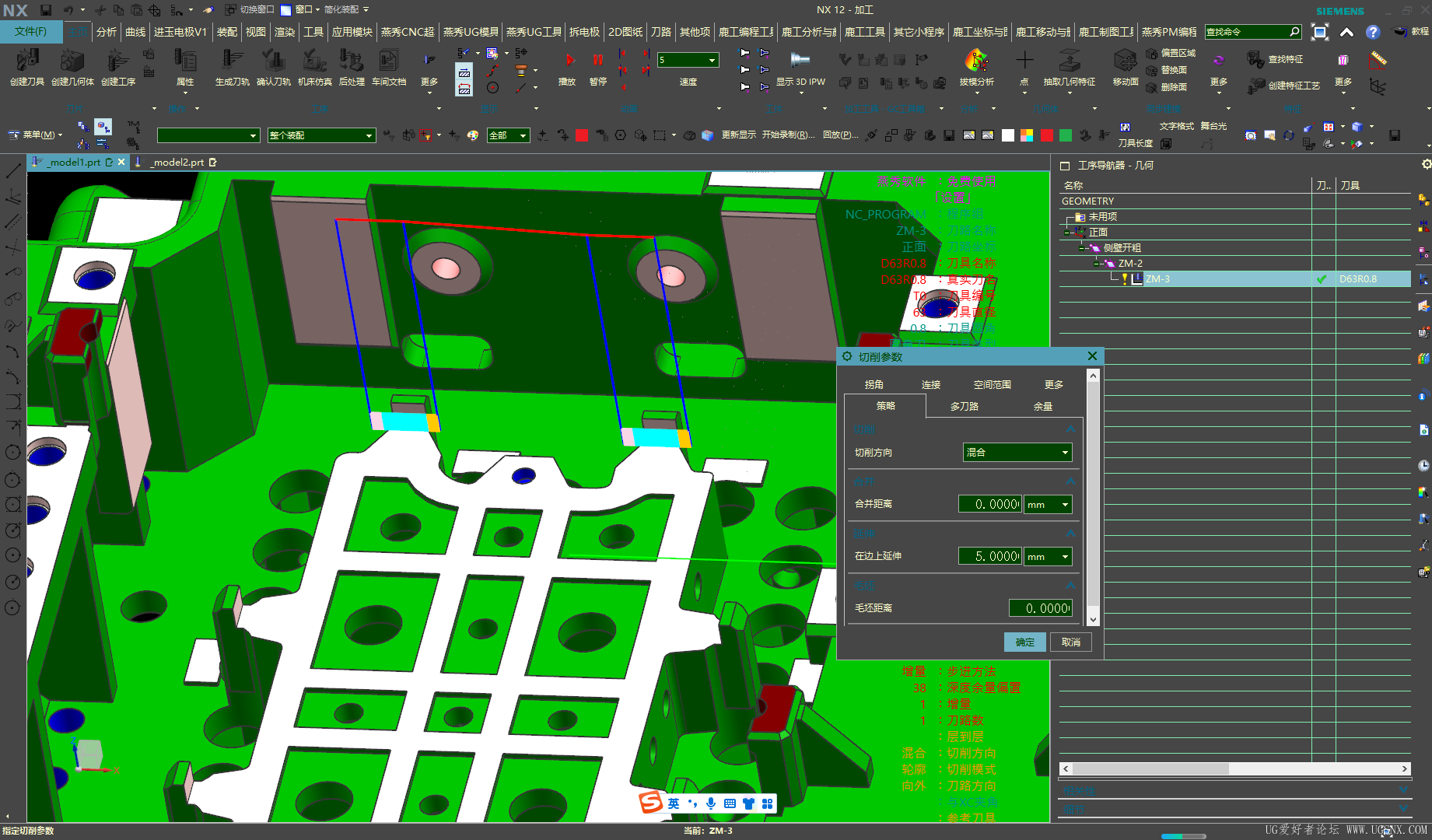Click the 显示 3D IPW icon

pos(800,60)
